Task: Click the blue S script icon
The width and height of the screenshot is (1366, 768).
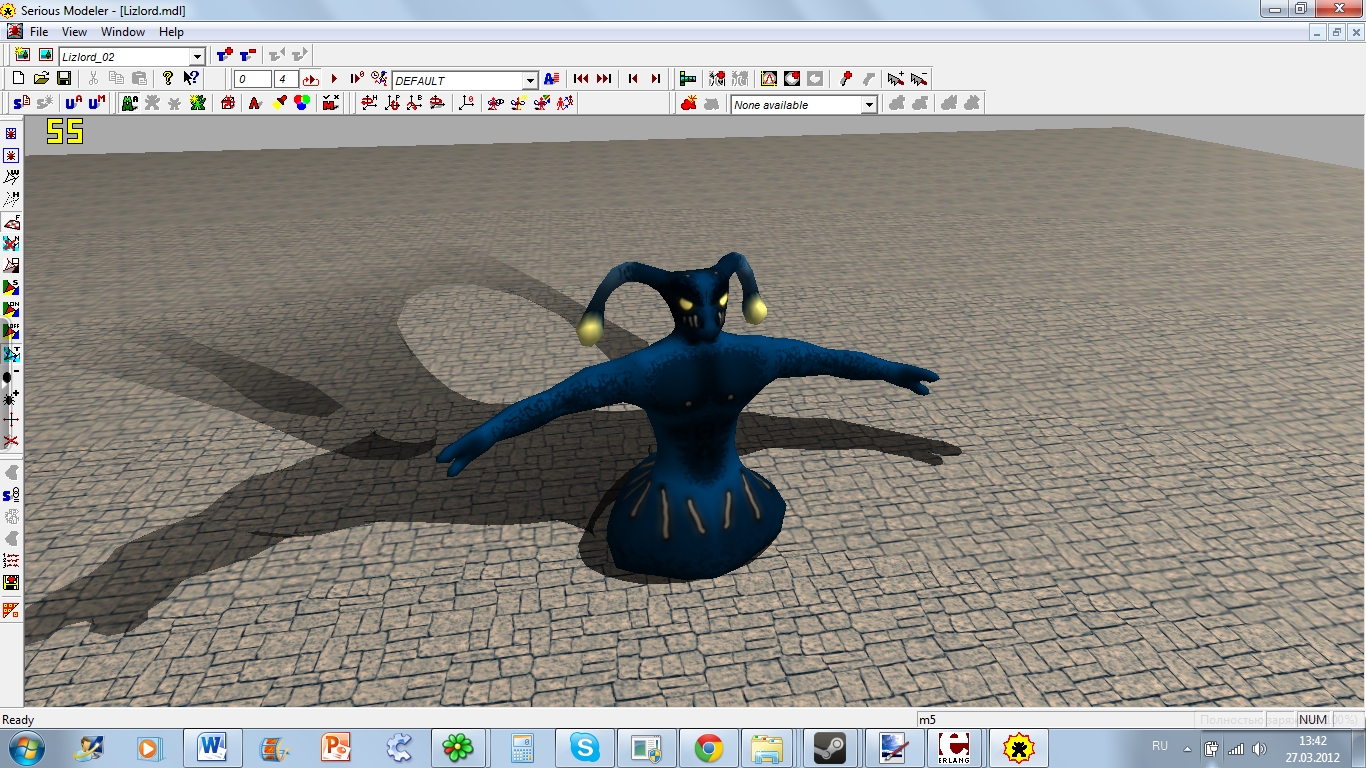Action: click(20, 103)
